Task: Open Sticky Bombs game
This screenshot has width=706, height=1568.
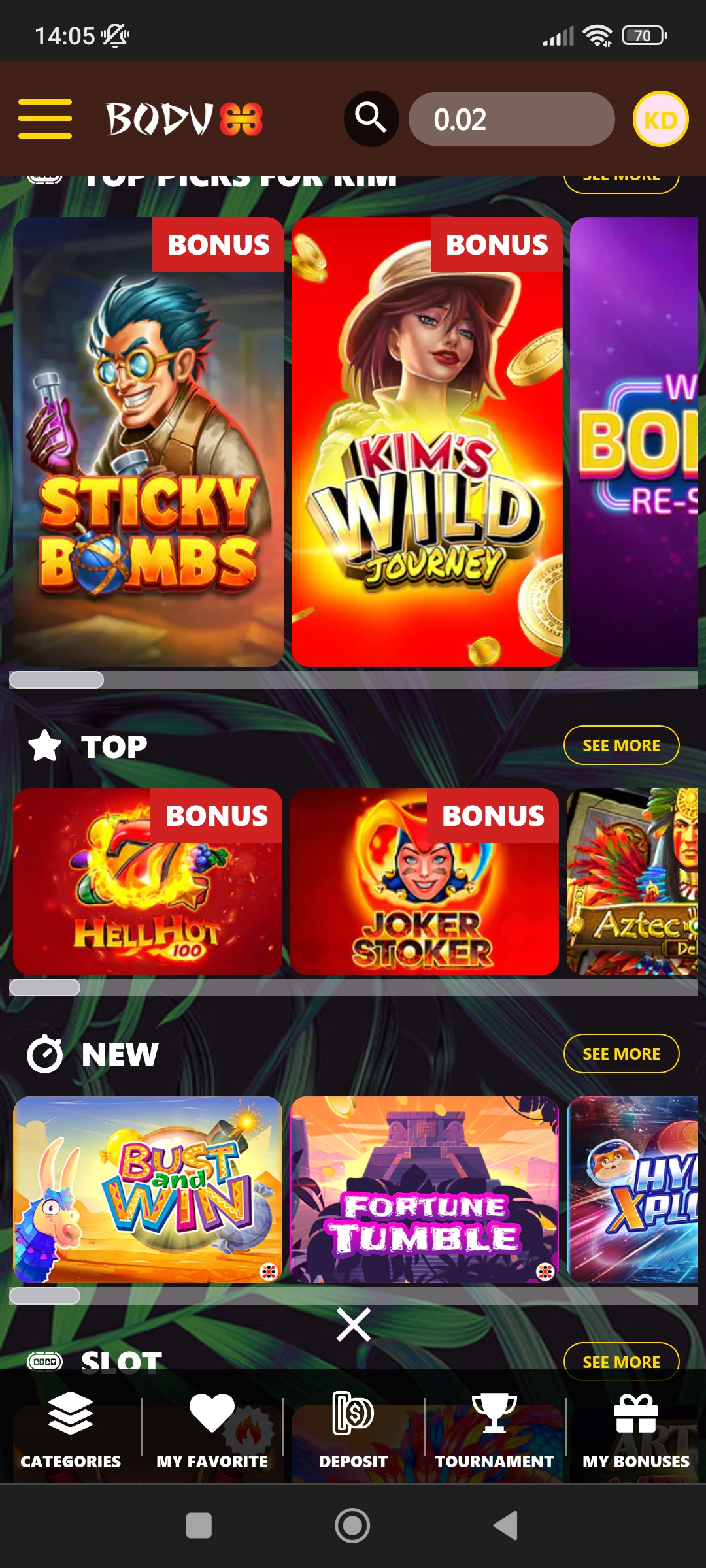Action: pyautogui.click(x=148, y=442)
